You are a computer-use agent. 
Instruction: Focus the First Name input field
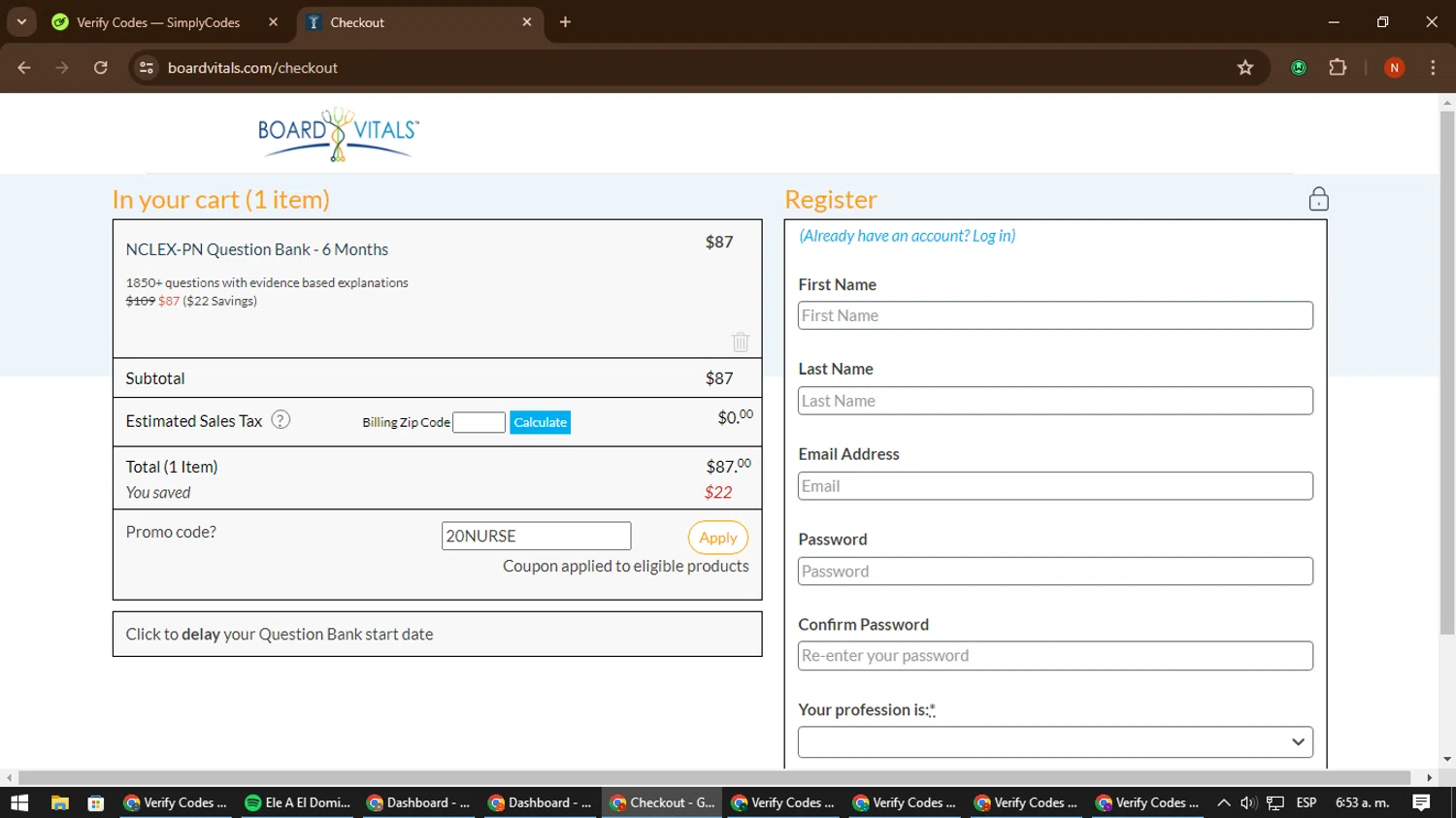tap(1055, 315)
